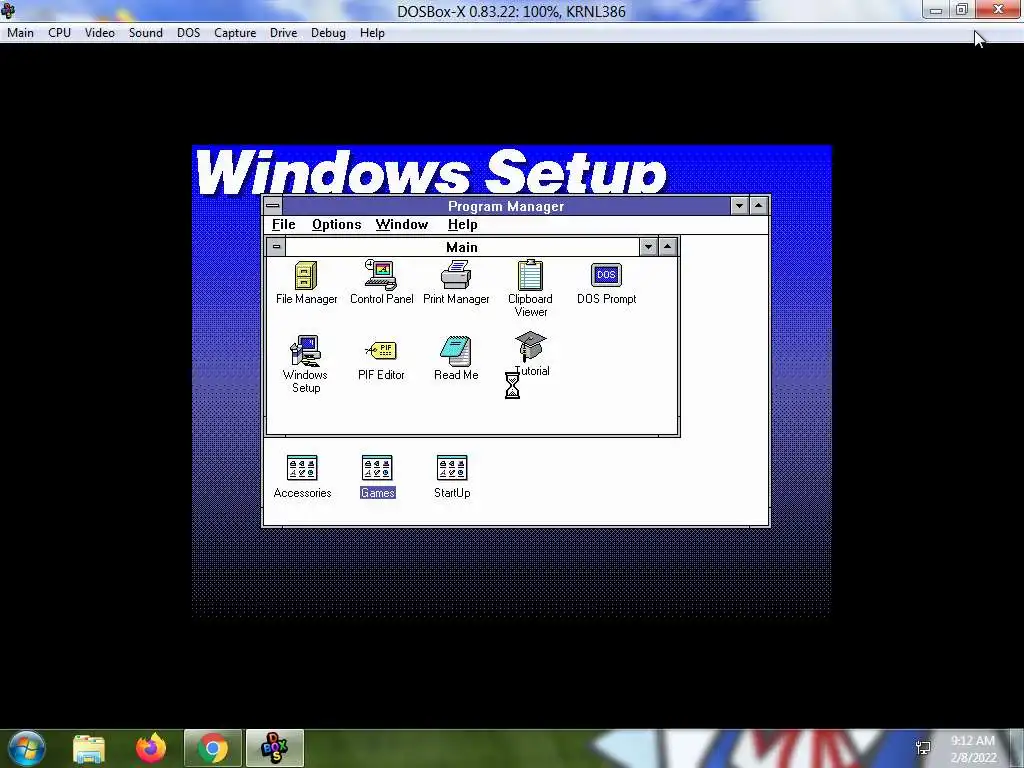
Task: Minimize the Main group window
Action: click(x=648, y=247)
